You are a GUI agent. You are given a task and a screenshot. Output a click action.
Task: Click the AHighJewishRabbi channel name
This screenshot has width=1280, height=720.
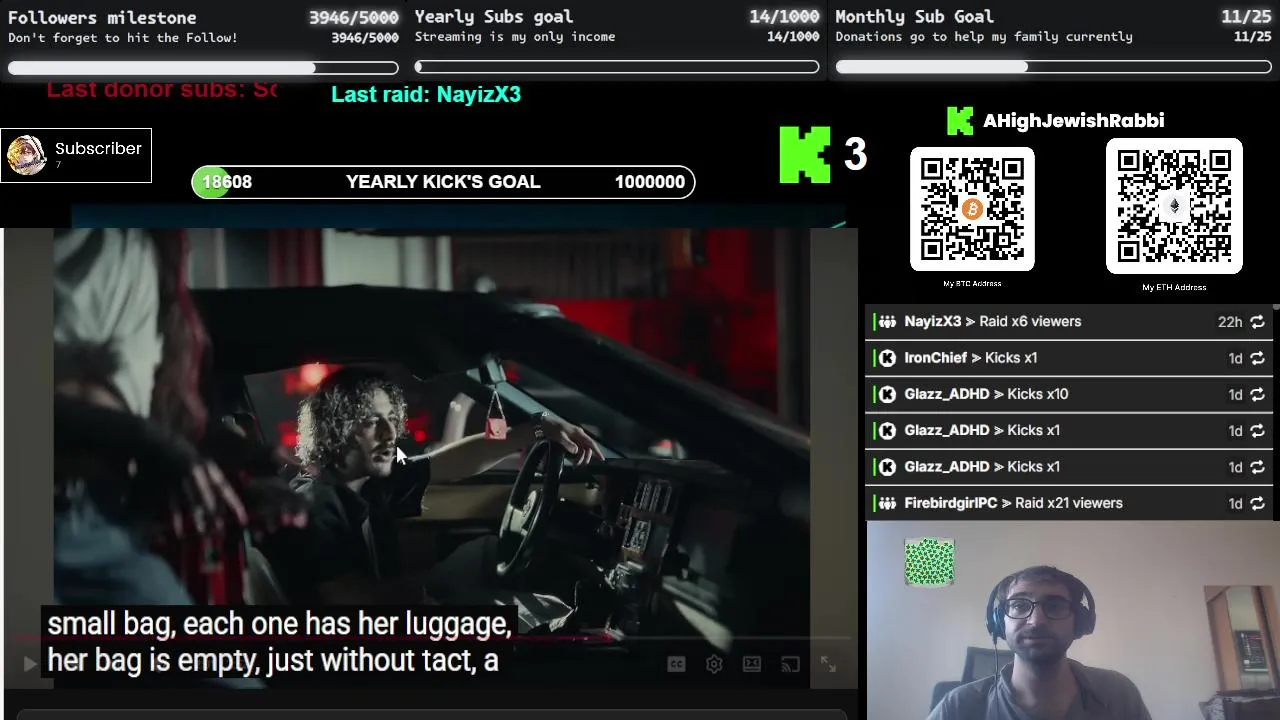[1073, 121]
